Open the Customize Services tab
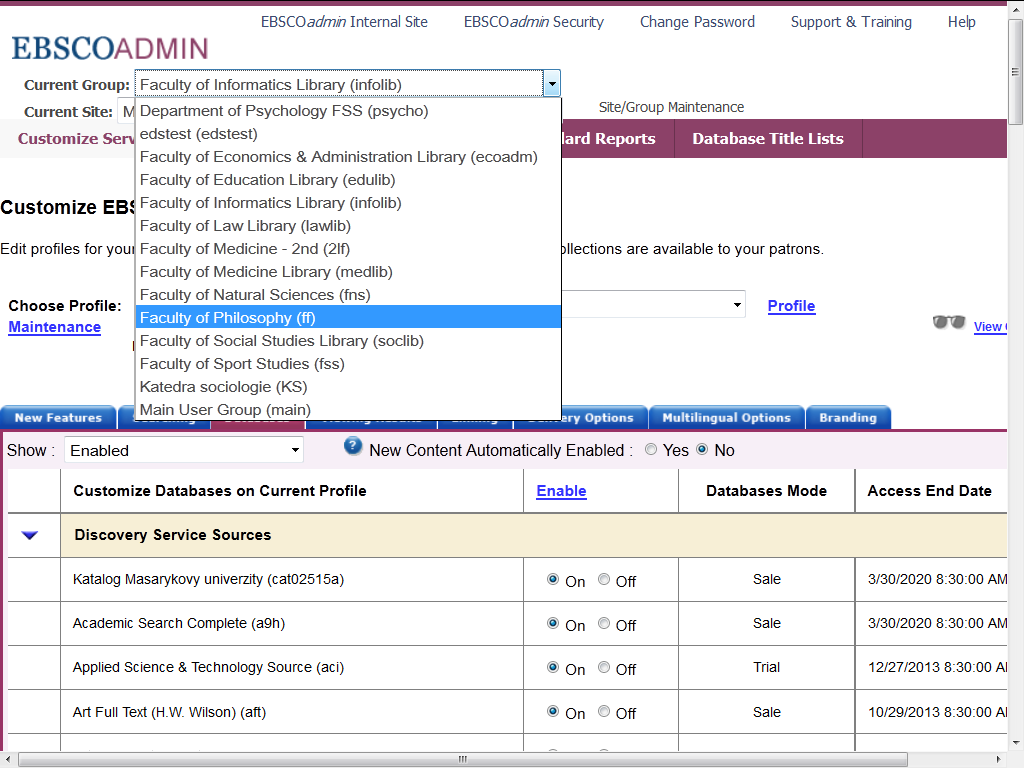This screenshot has width=1024, height=768. tap(68, 138)
